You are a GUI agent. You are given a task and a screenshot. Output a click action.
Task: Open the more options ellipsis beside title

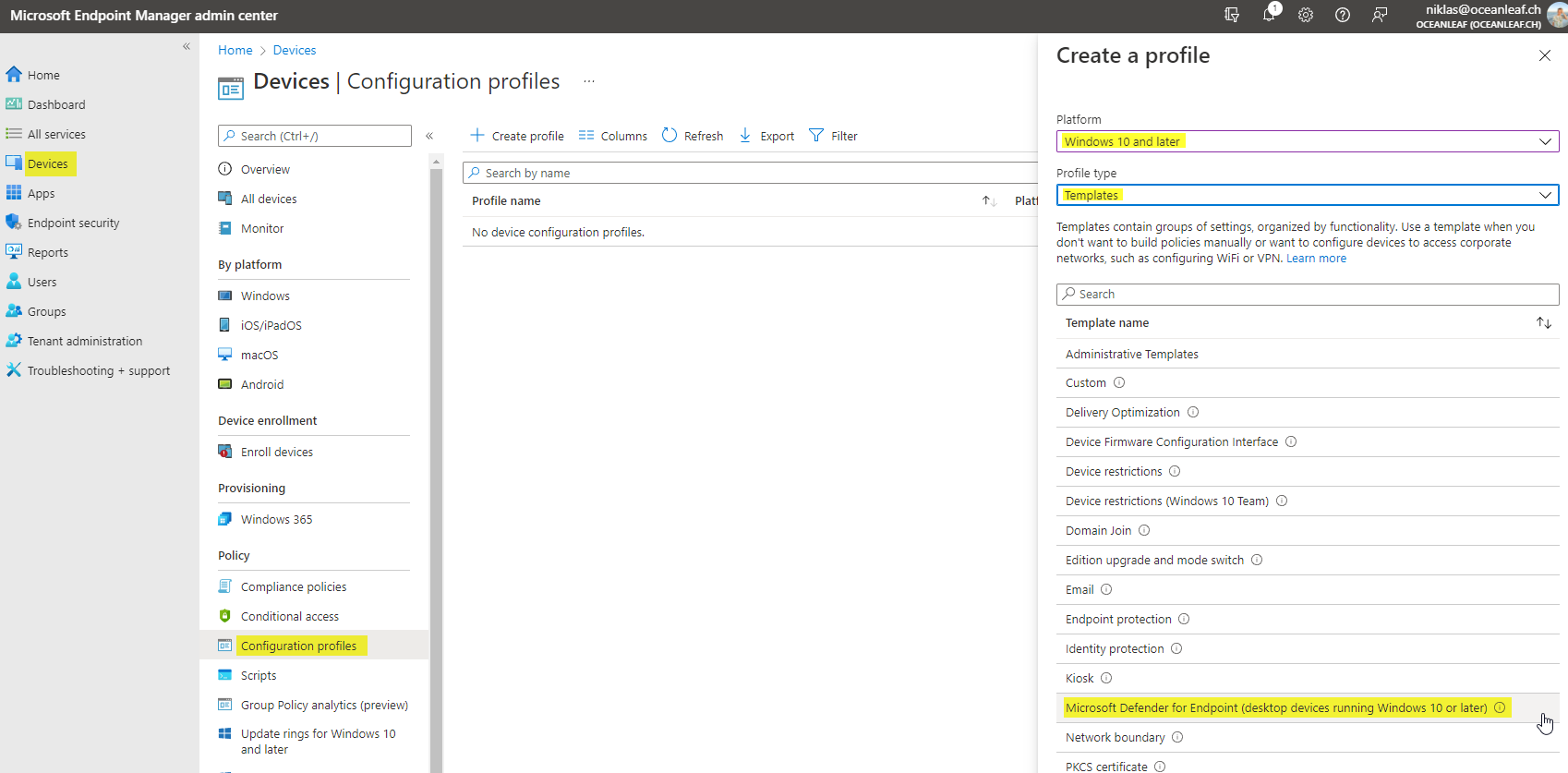(589, 81)
